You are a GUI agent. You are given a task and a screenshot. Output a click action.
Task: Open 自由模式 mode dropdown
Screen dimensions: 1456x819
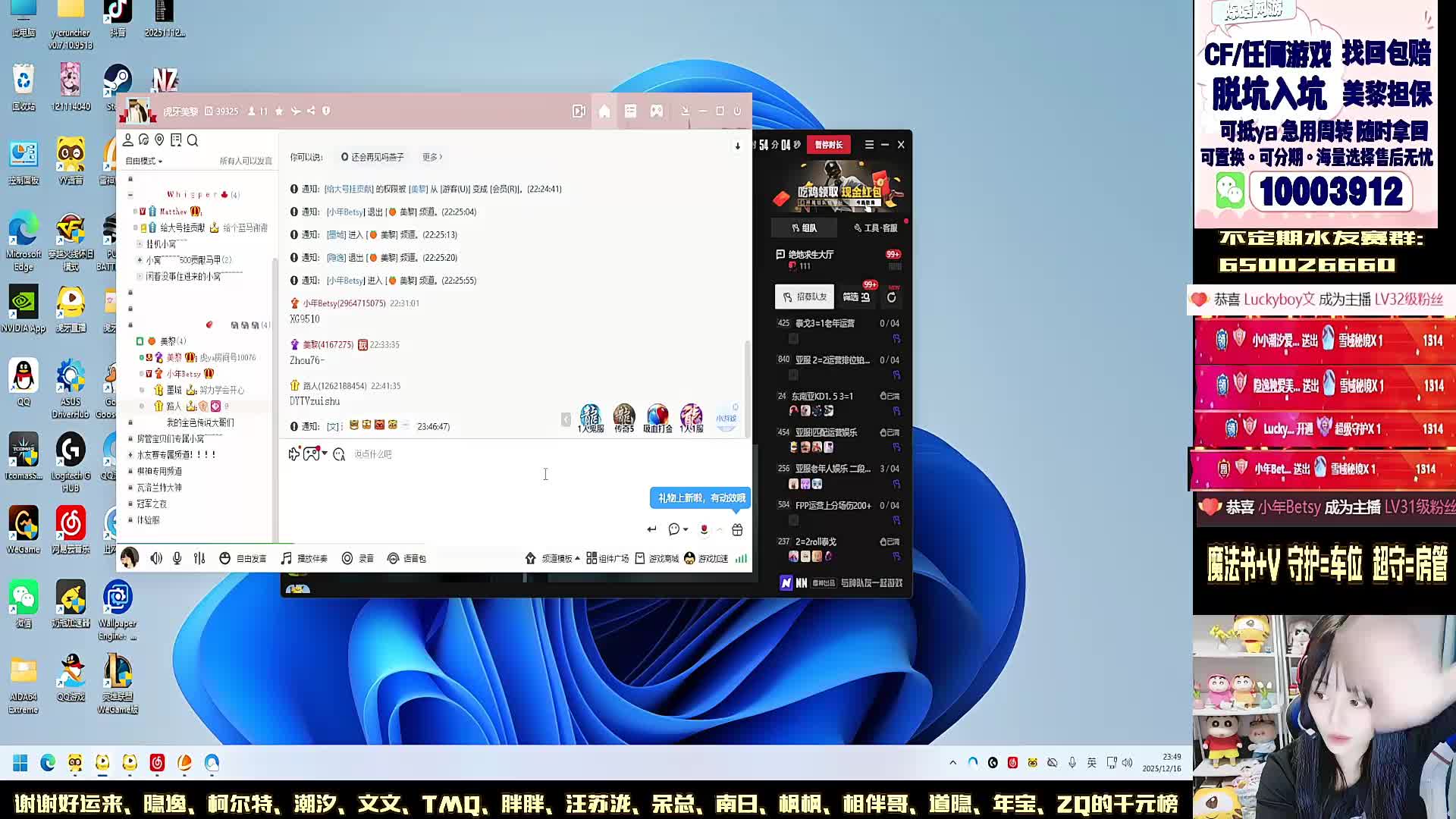144,161
